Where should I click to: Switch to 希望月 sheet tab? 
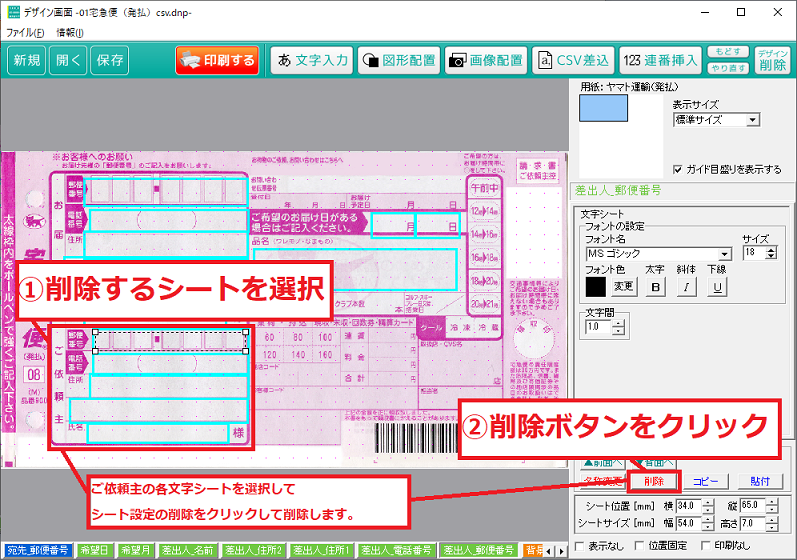tap(136, 550)
